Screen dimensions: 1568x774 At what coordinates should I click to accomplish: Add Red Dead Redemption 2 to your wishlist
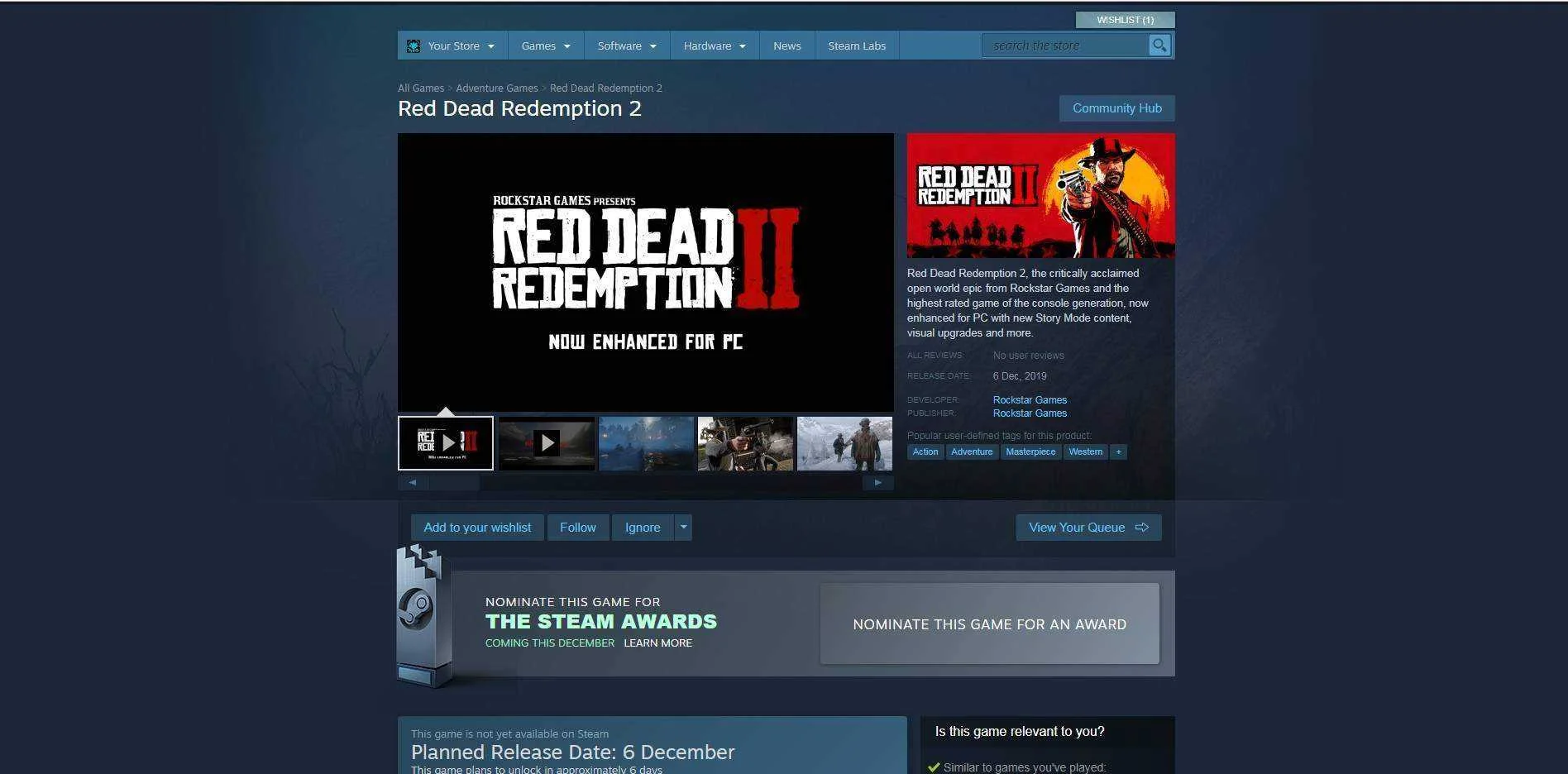coord(477,528)
